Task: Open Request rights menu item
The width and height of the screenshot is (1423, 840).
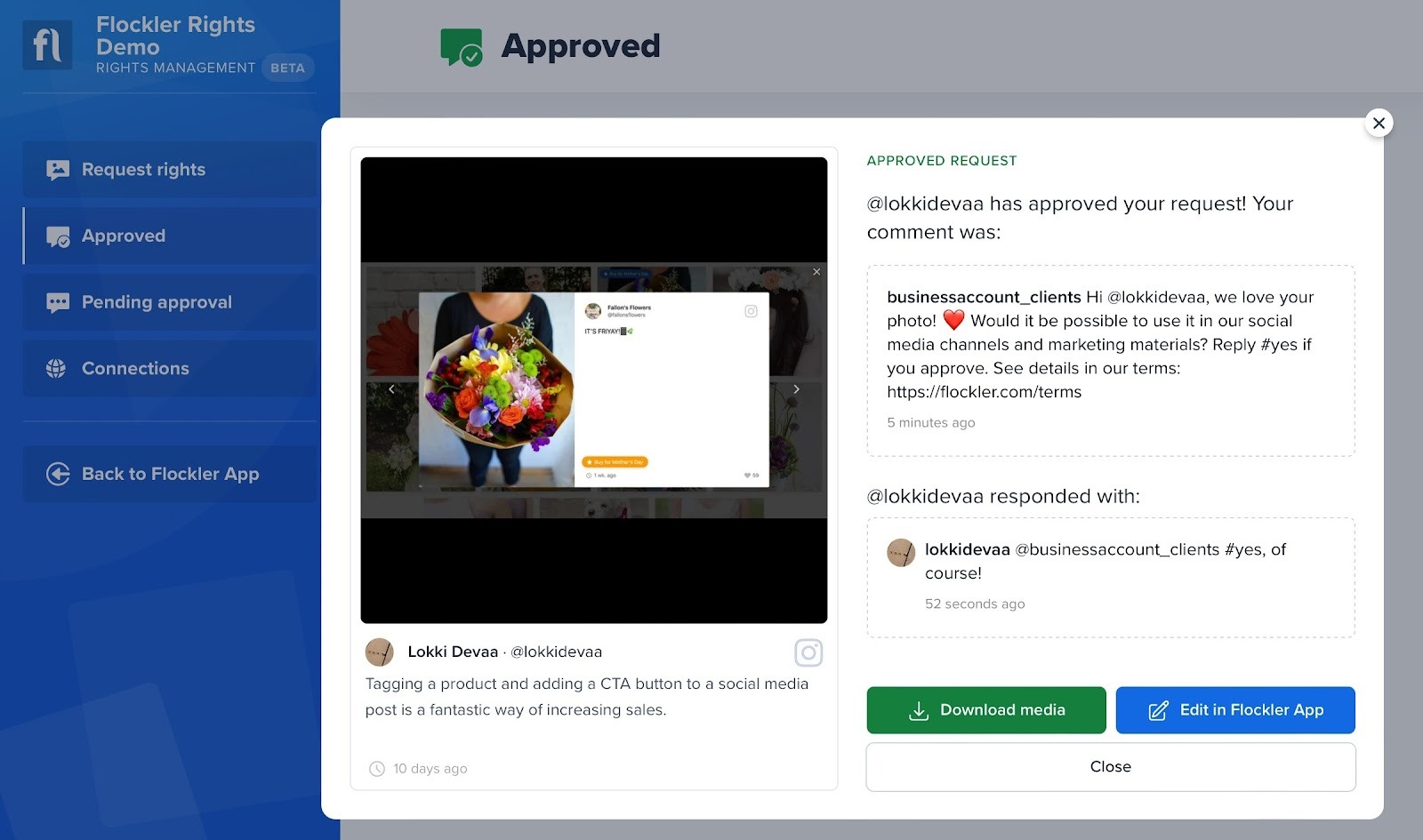Action: tap(170, 170)
